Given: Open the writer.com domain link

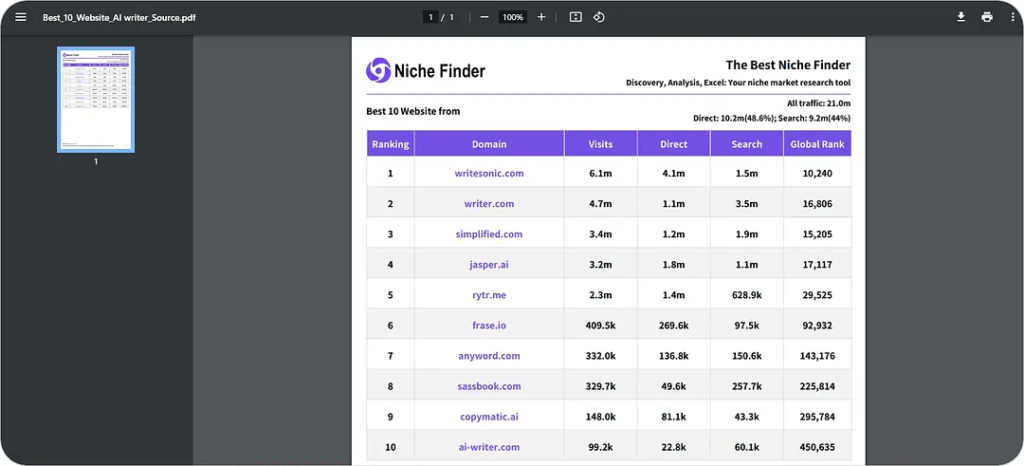Looking at the screenshot, I should [489, 204].
